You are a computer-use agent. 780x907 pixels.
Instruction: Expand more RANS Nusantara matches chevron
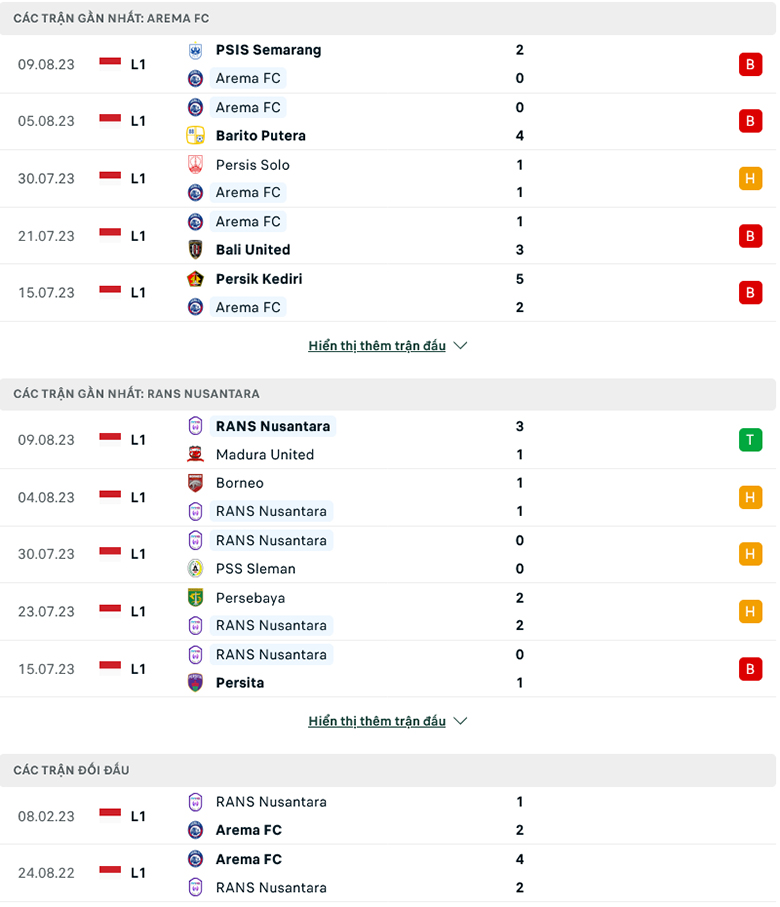[460, 721]
